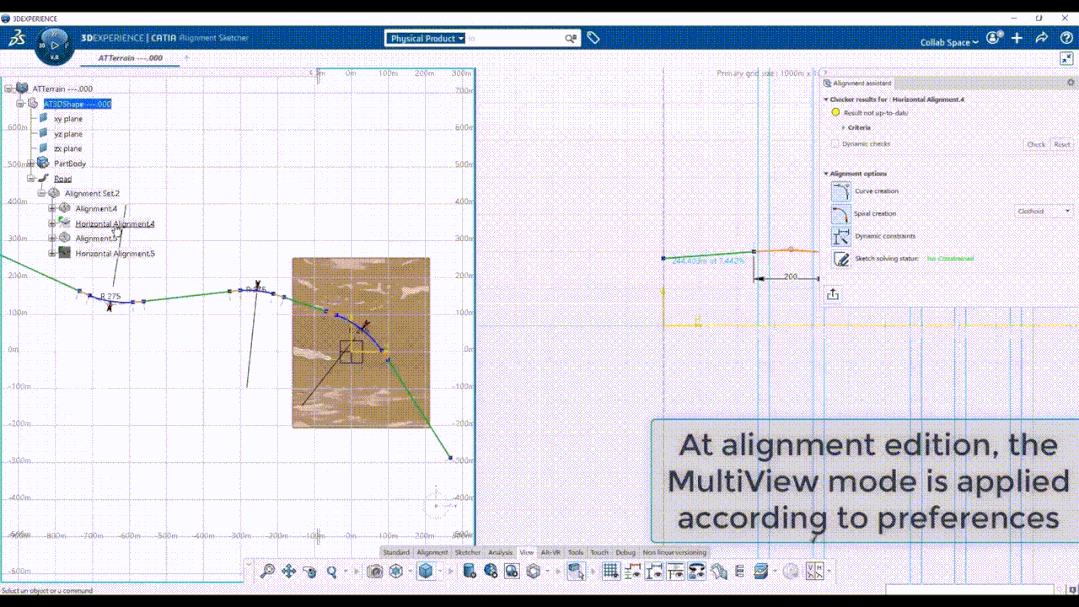Click the export icon in assistant panel
Viewport: 1079px width, 607px height.
tap(833, 294)
